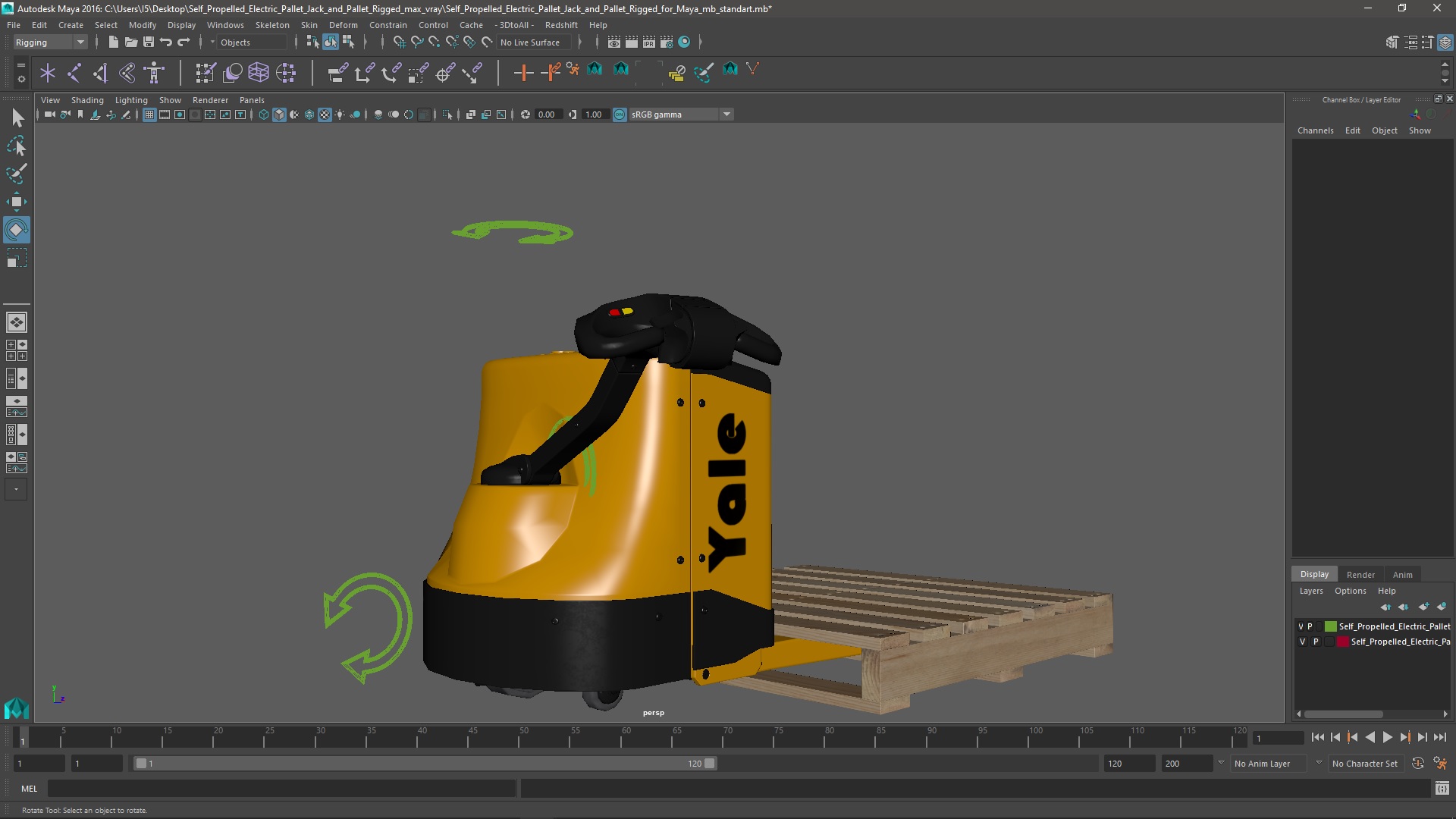Click the Create Locator shelf icon

point(48,73)
